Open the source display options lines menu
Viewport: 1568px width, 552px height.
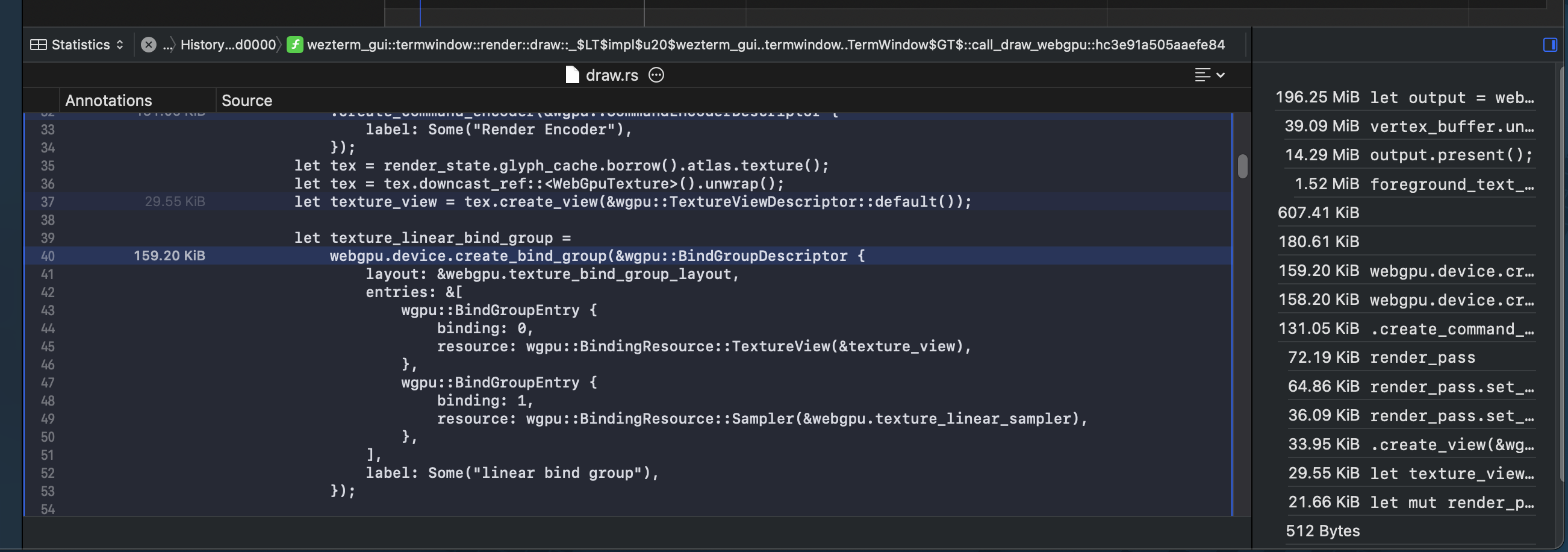1209,75
